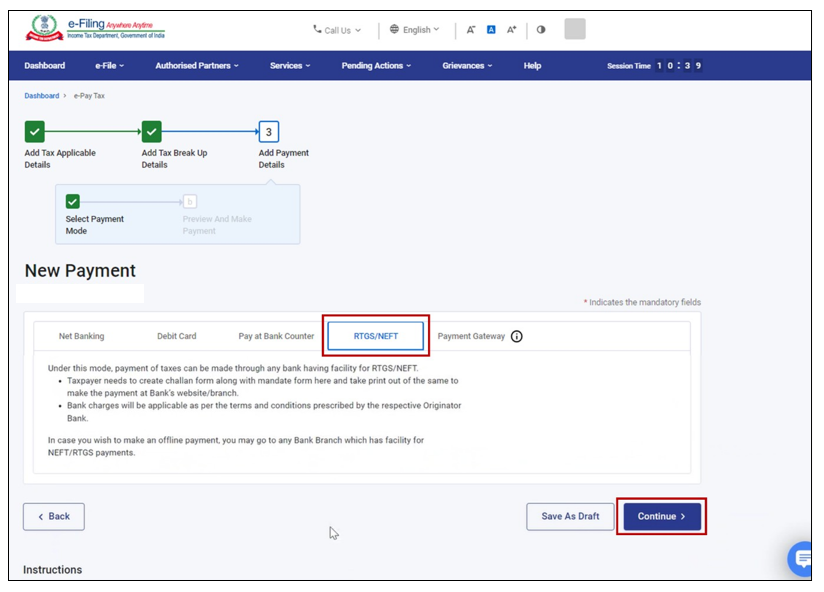Click the user profile avatar

click(x=575, y=29)
